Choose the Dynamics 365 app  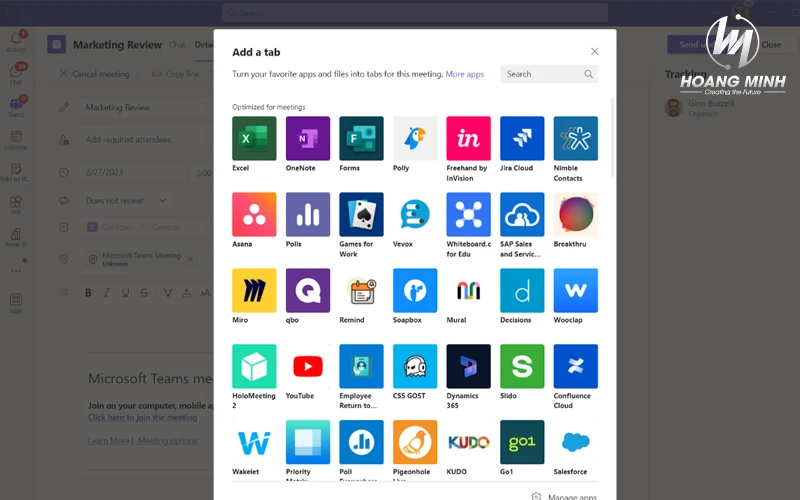tap(468, 366)
